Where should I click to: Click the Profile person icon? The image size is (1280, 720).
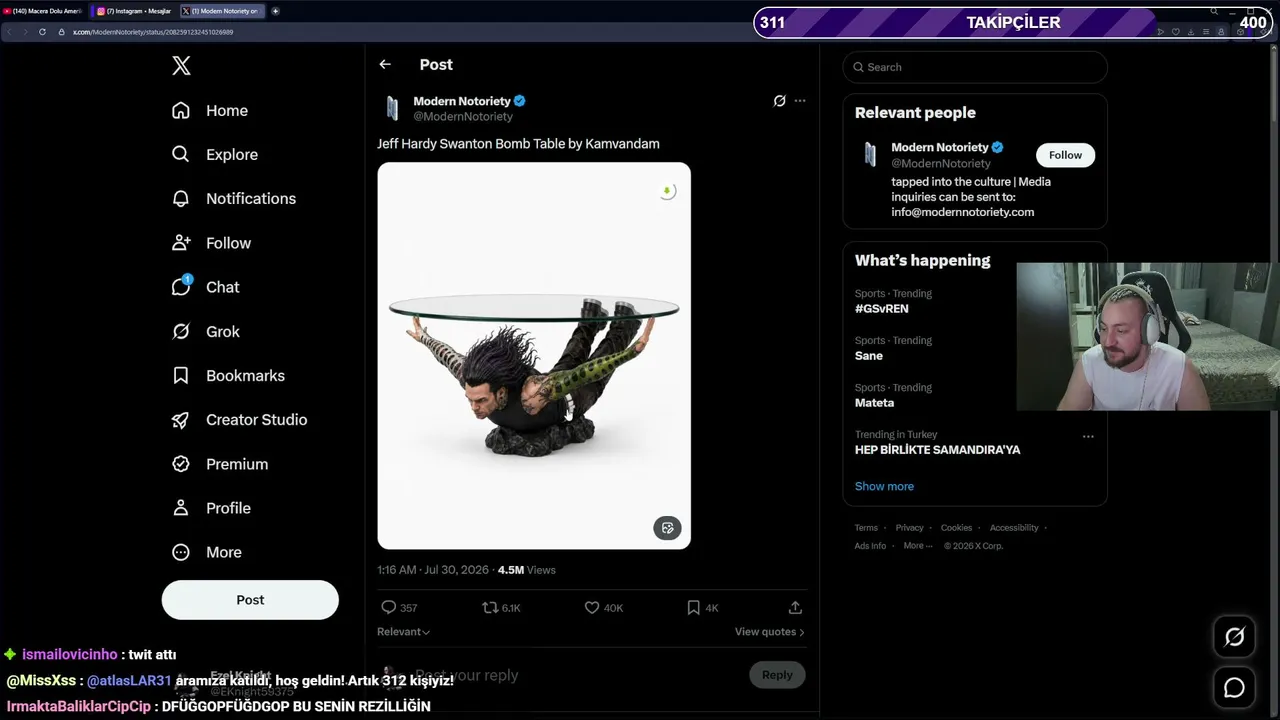pyautogui.click(x=181, y=508)
